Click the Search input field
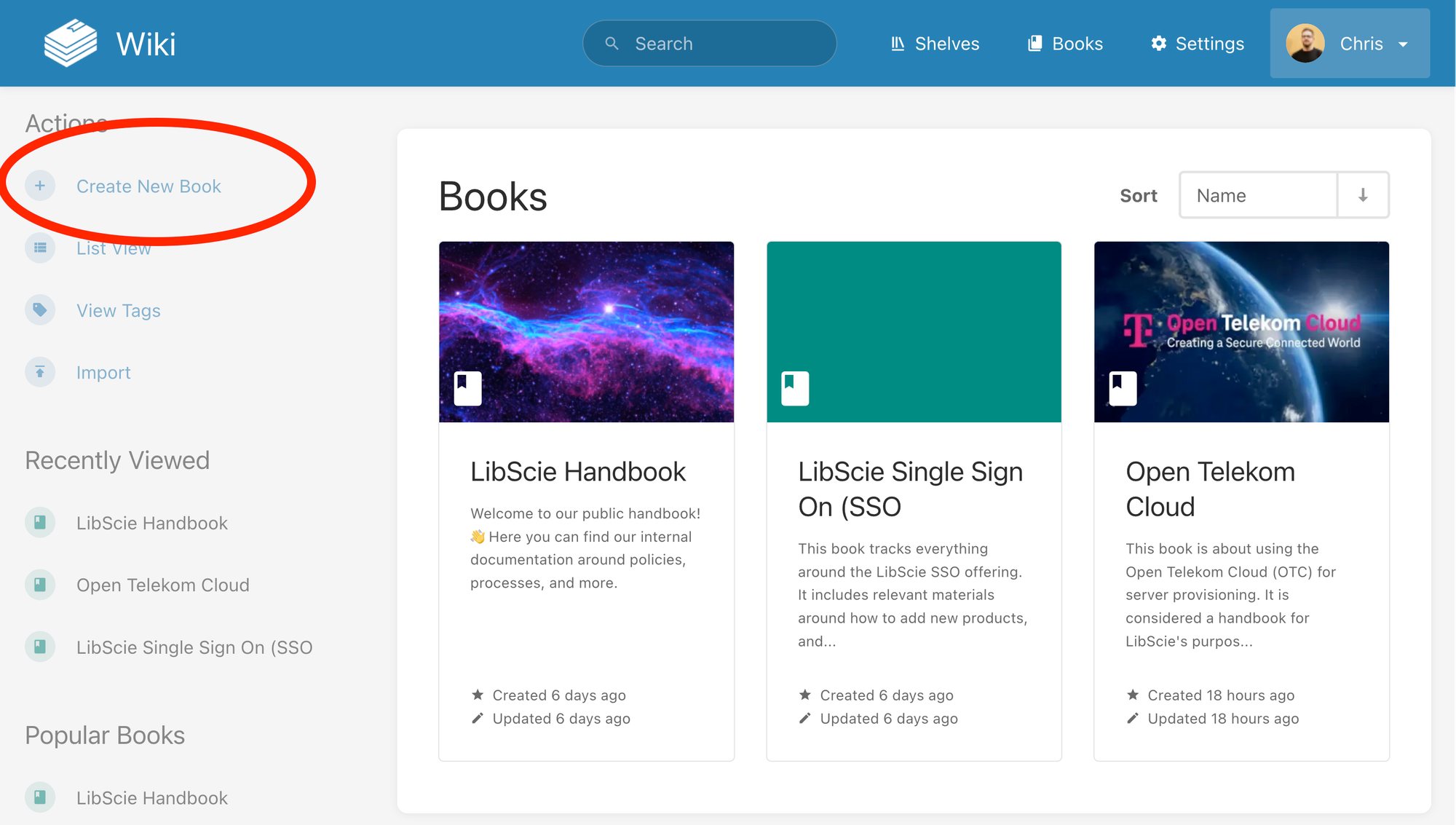 click(710, 44)
